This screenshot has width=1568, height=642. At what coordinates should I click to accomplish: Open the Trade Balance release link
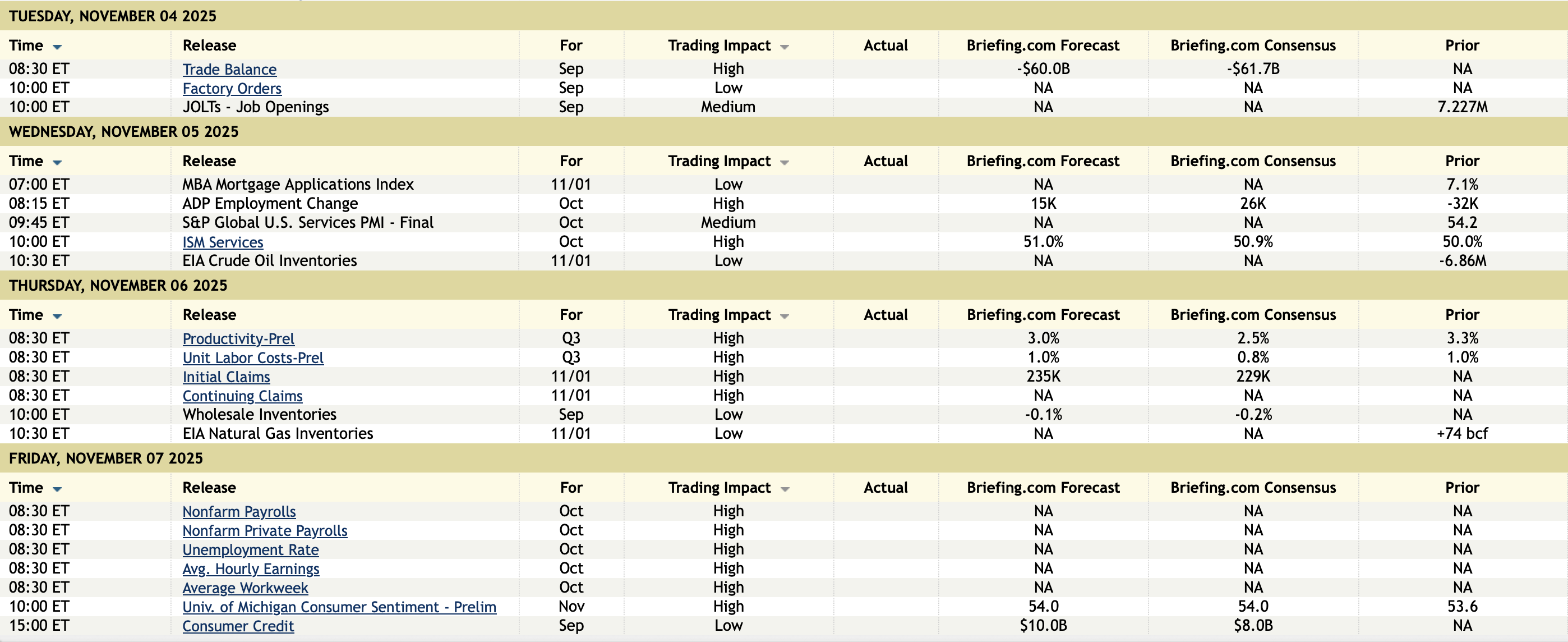pos(229,70)
